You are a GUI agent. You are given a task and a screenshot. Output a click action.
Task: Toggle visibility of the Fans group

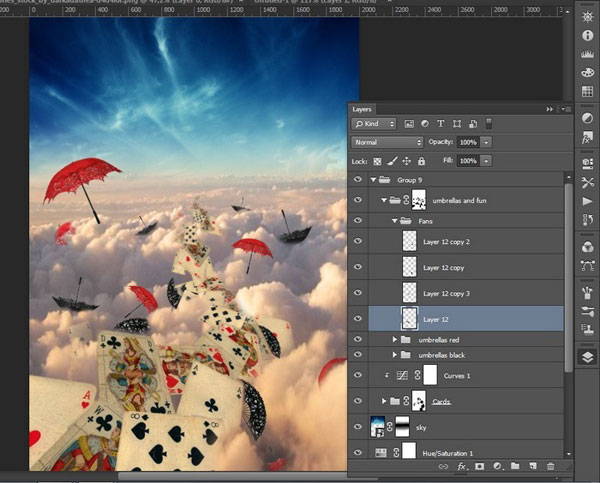tap(358, 220)
